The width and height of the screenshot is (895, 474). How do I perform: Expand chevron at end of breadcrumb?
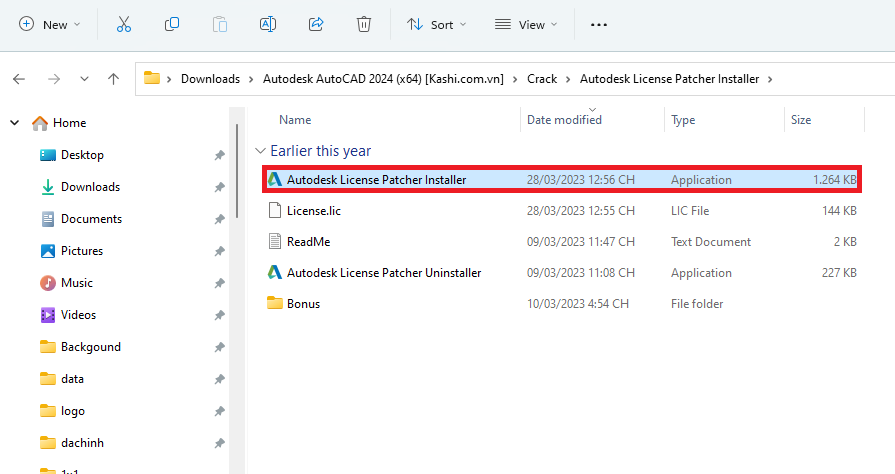pos(770,79)
